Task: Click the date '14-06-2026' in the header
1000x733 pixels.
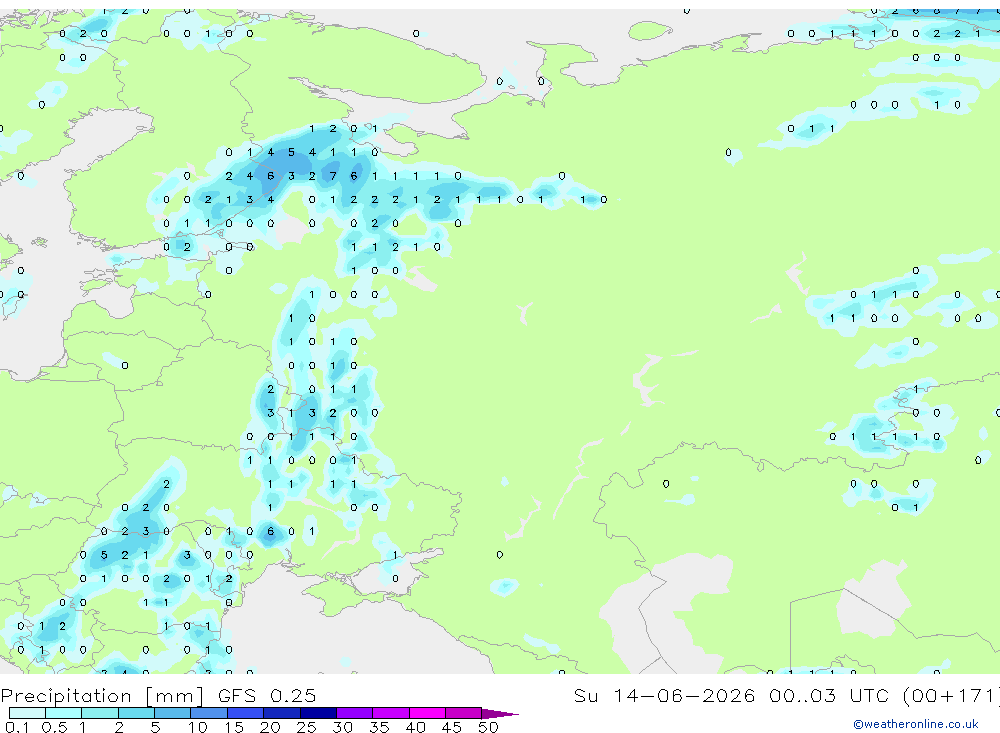Action: click(684, 695)
